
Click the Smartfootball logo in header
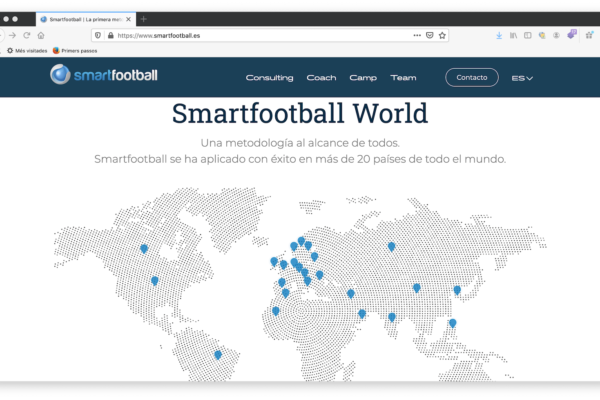(x=104, y=75)
